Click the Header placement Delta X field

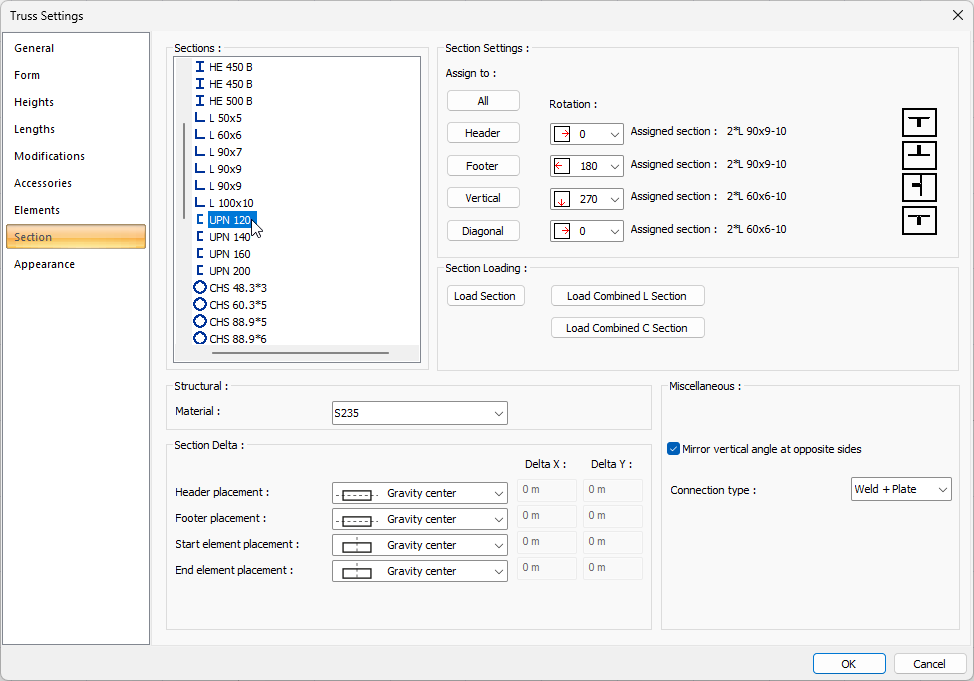[546, 490]
